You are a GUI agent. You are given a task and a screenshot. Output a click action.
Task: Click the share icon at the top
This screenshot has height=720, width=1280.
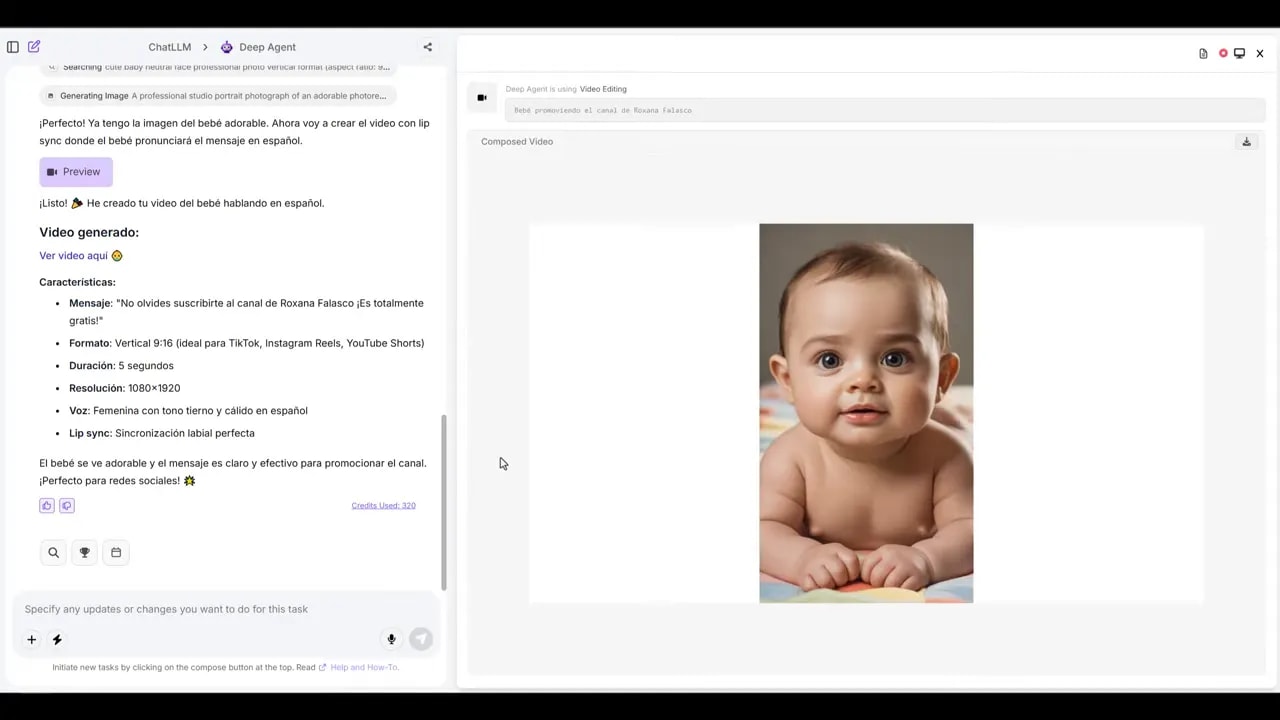(427, 46)
